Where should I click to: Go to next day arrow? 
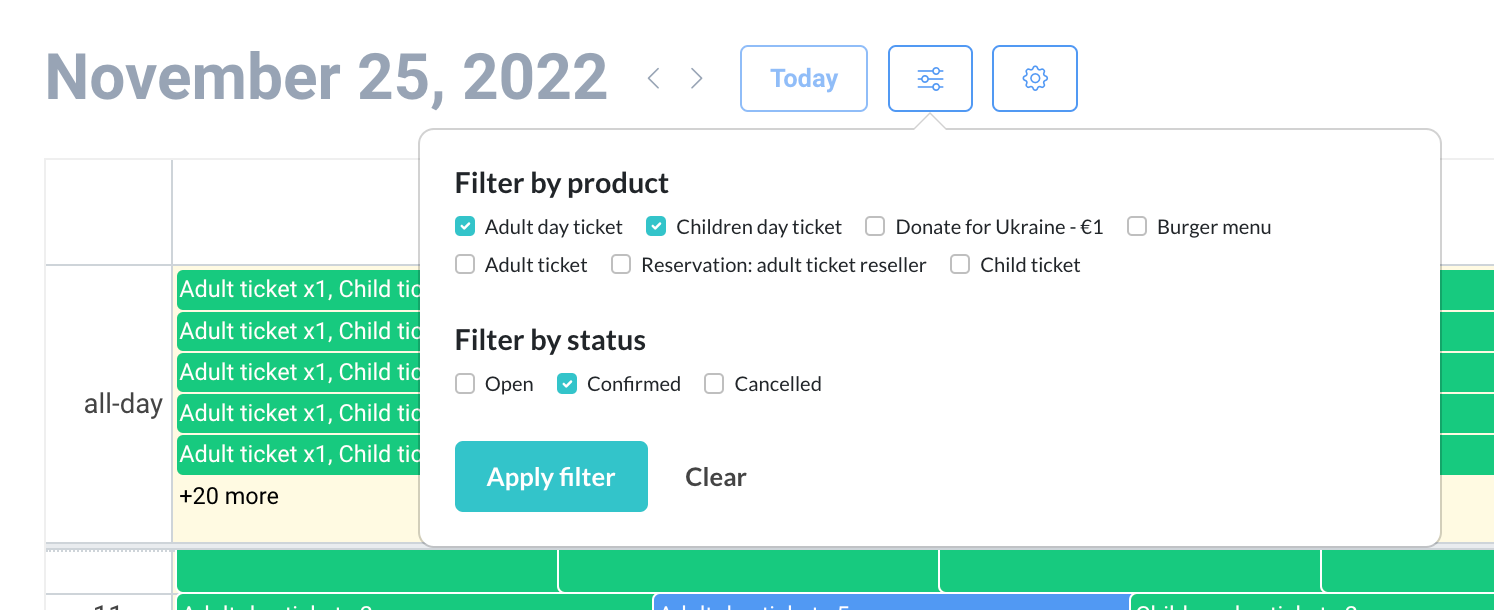pos(697,78)
